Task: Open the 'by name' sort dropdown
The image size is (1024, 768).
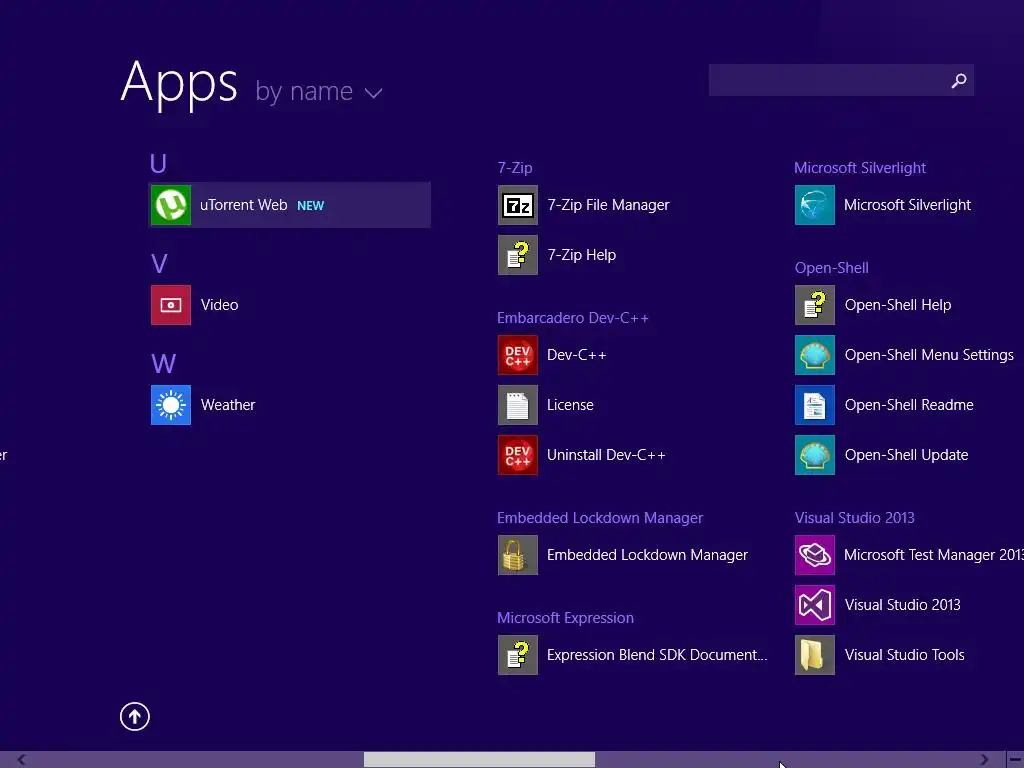Action: point(319,91)
